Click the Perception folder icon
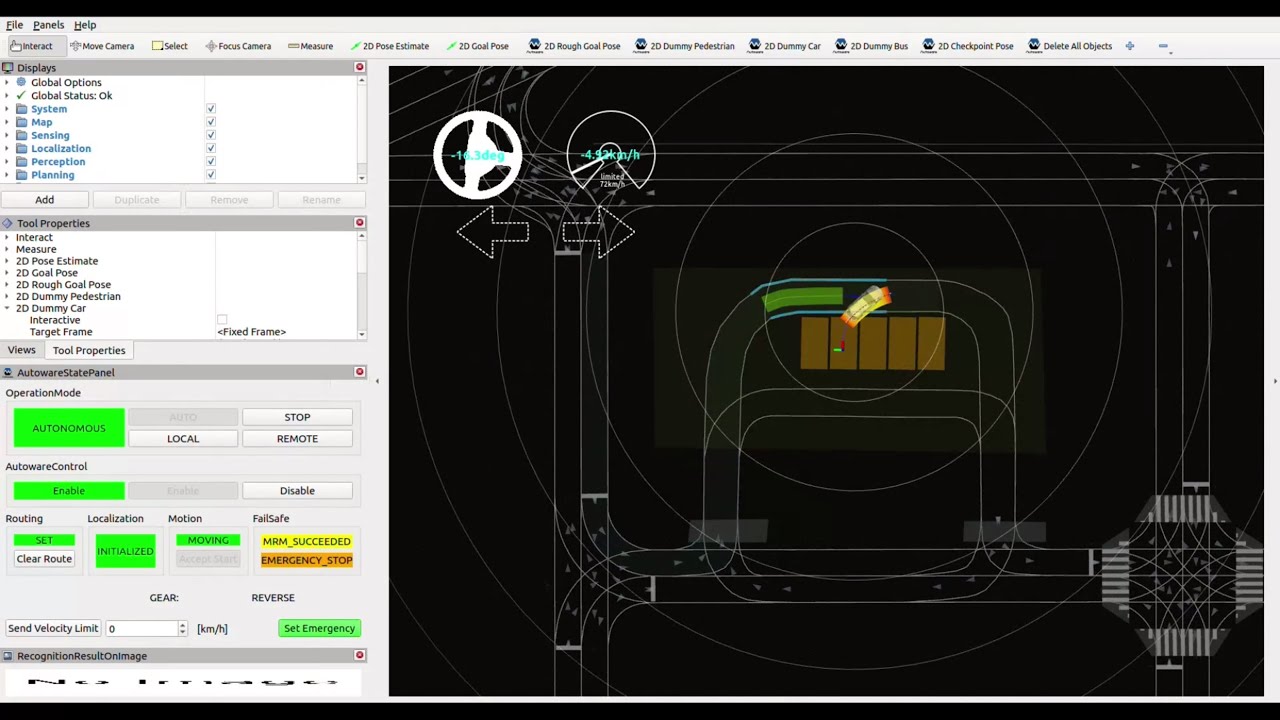 click(21, 161)
